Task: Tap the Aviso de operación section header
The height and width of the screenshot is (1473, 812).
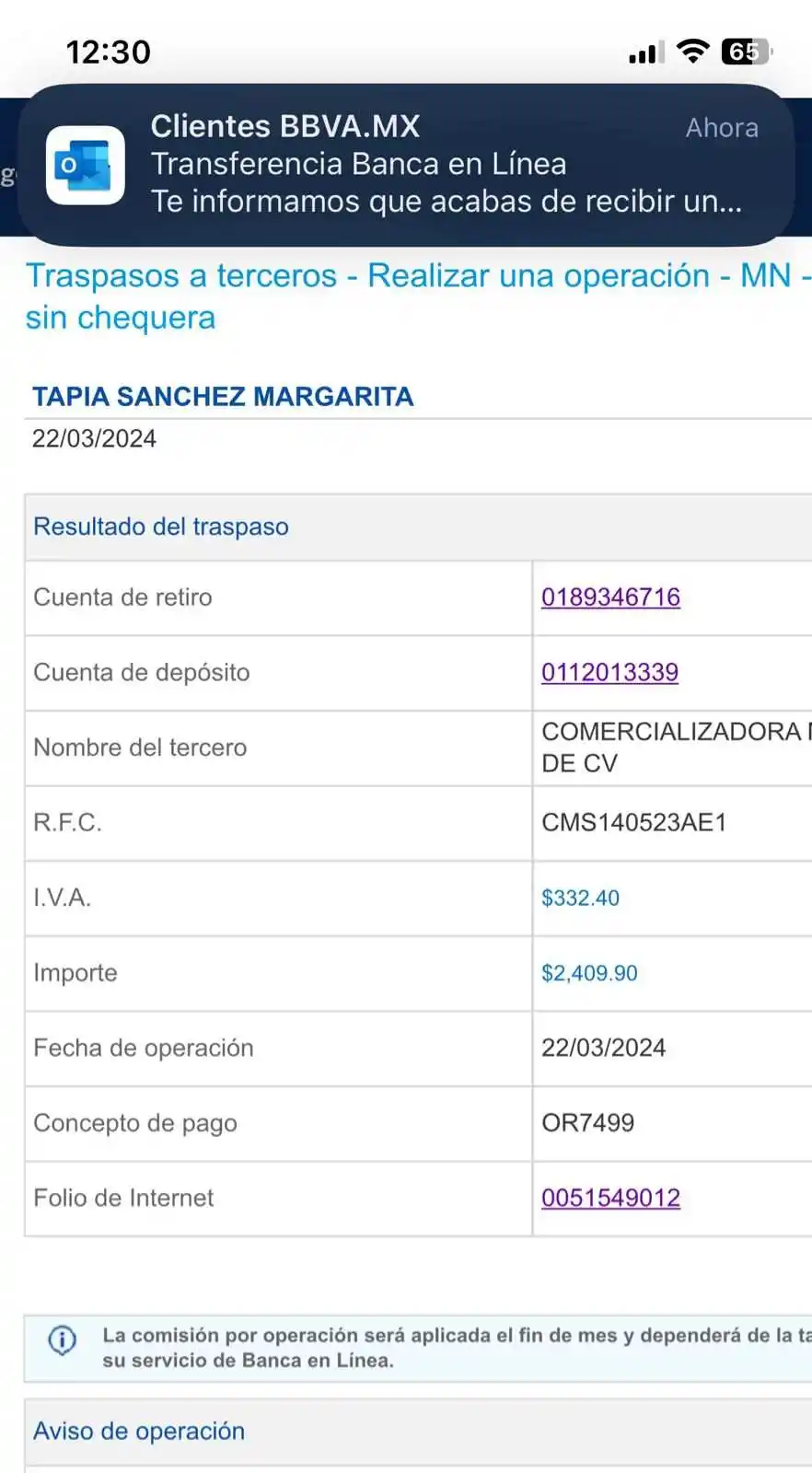Action: (139, 1431)
